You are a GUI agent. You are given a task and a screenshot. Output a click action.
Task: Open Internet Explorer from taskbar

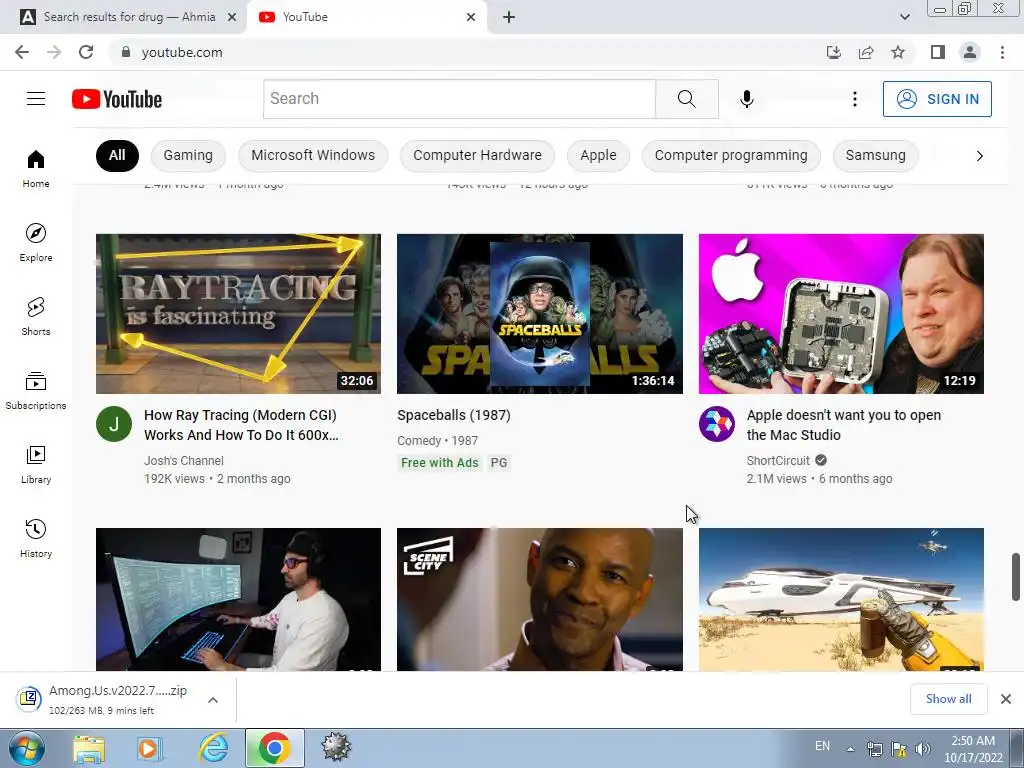214,748
